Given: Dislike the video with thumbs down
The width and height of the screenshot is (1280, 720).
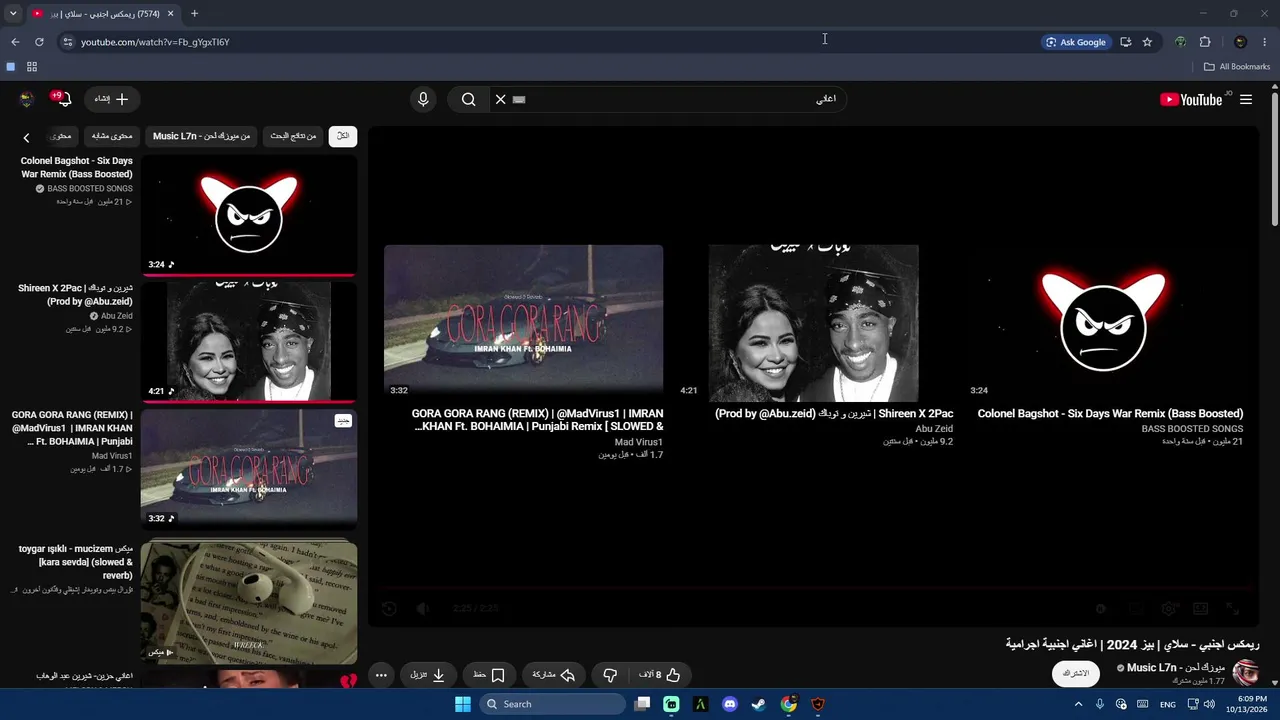Looking at the screenshot, I should [x=610, y=675].
